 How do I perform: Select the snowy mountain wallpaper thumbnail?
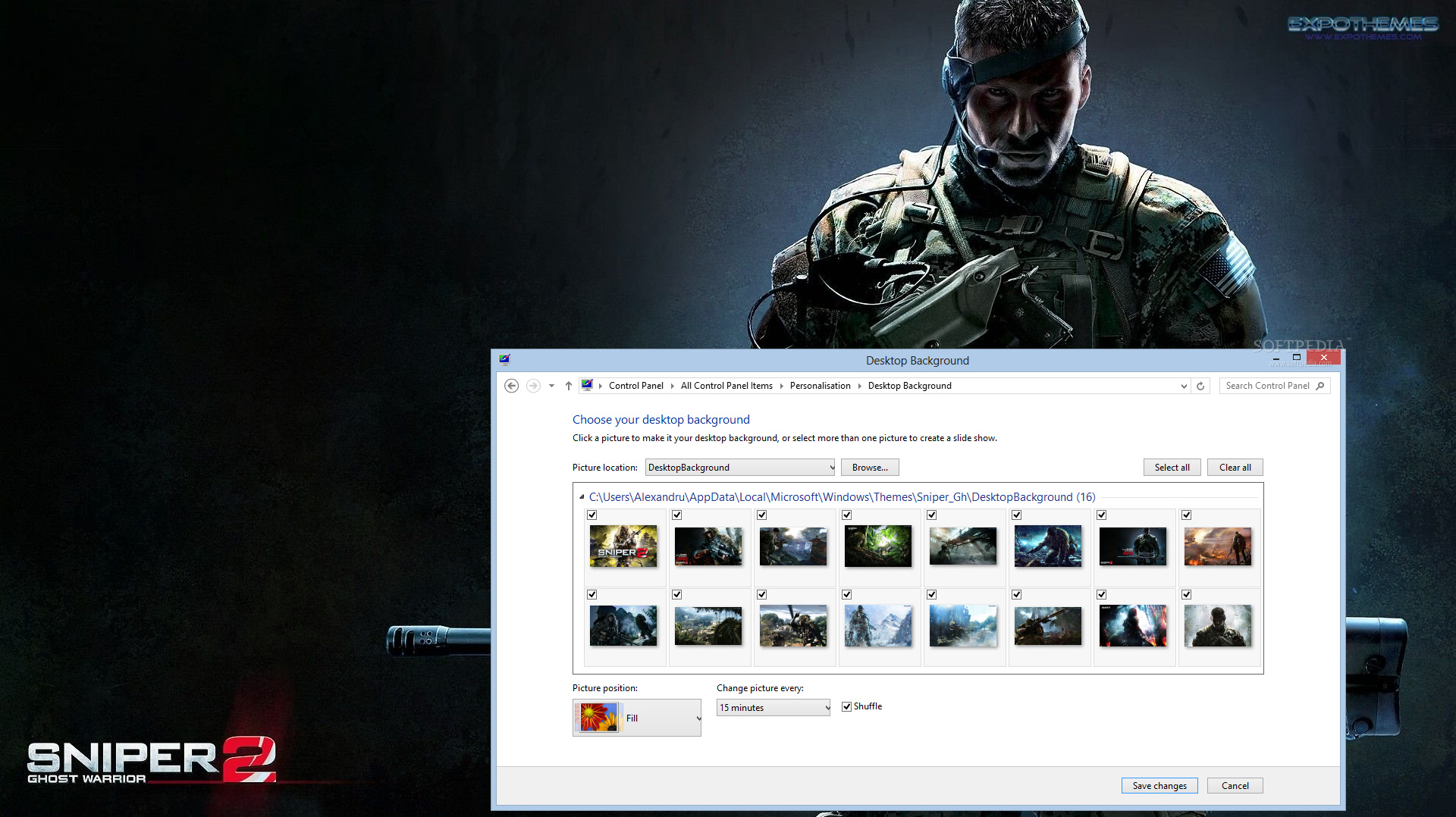[878, 626]
